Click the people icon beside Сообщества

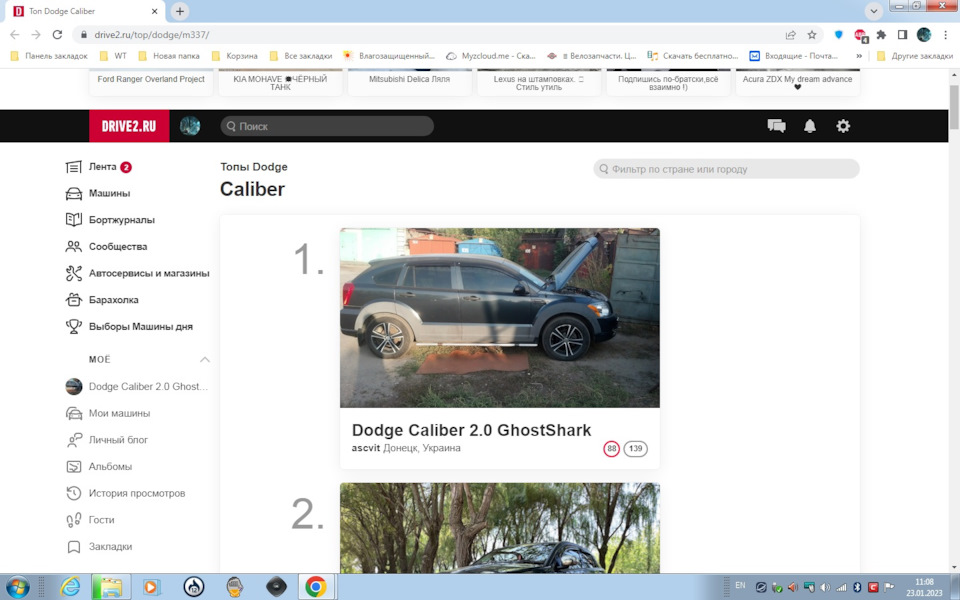pyautogui.click(x=73, y=247)
